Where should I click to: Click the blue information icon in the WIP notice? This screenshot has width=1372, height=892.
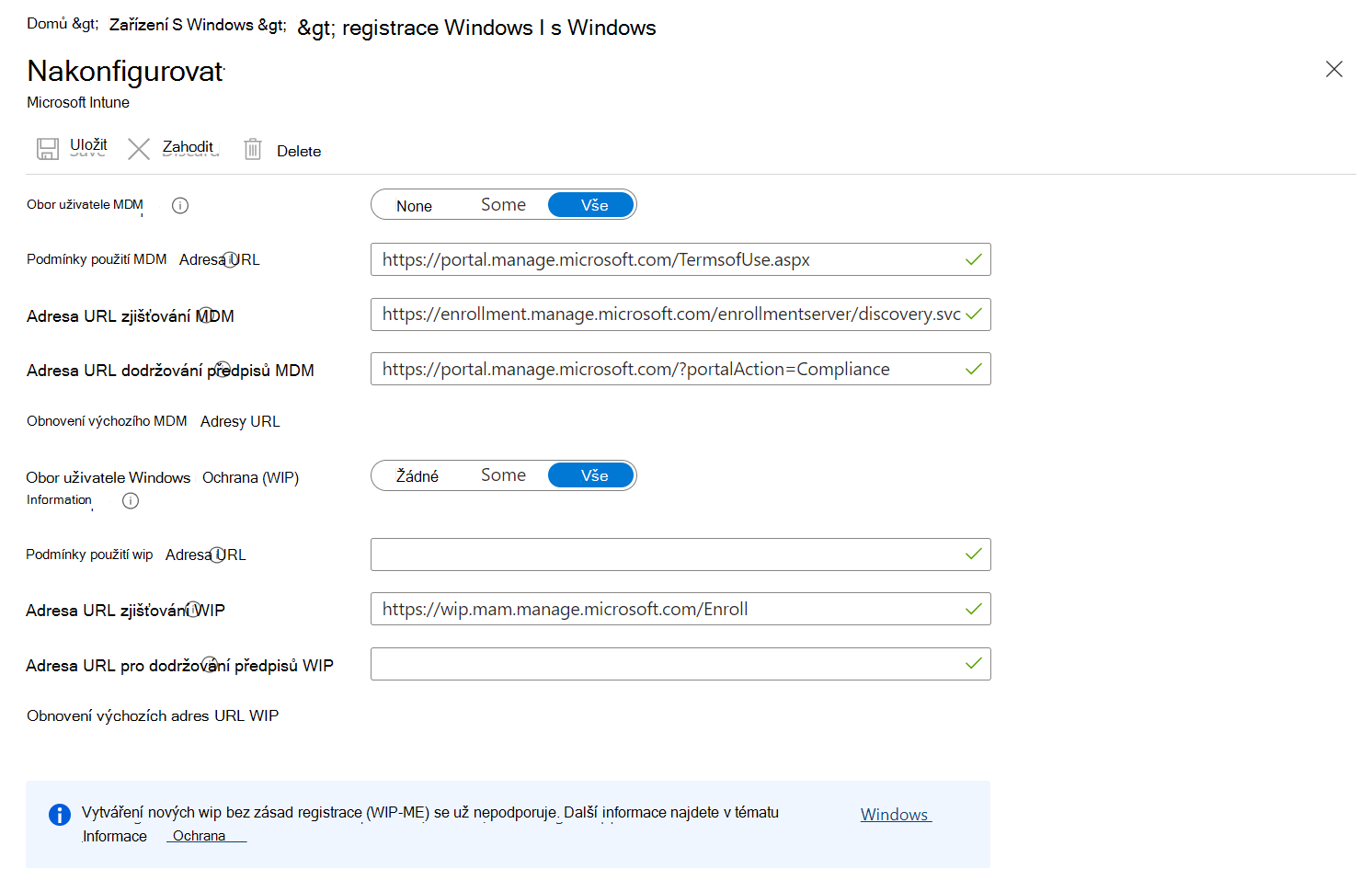click(x=59, y=815)
